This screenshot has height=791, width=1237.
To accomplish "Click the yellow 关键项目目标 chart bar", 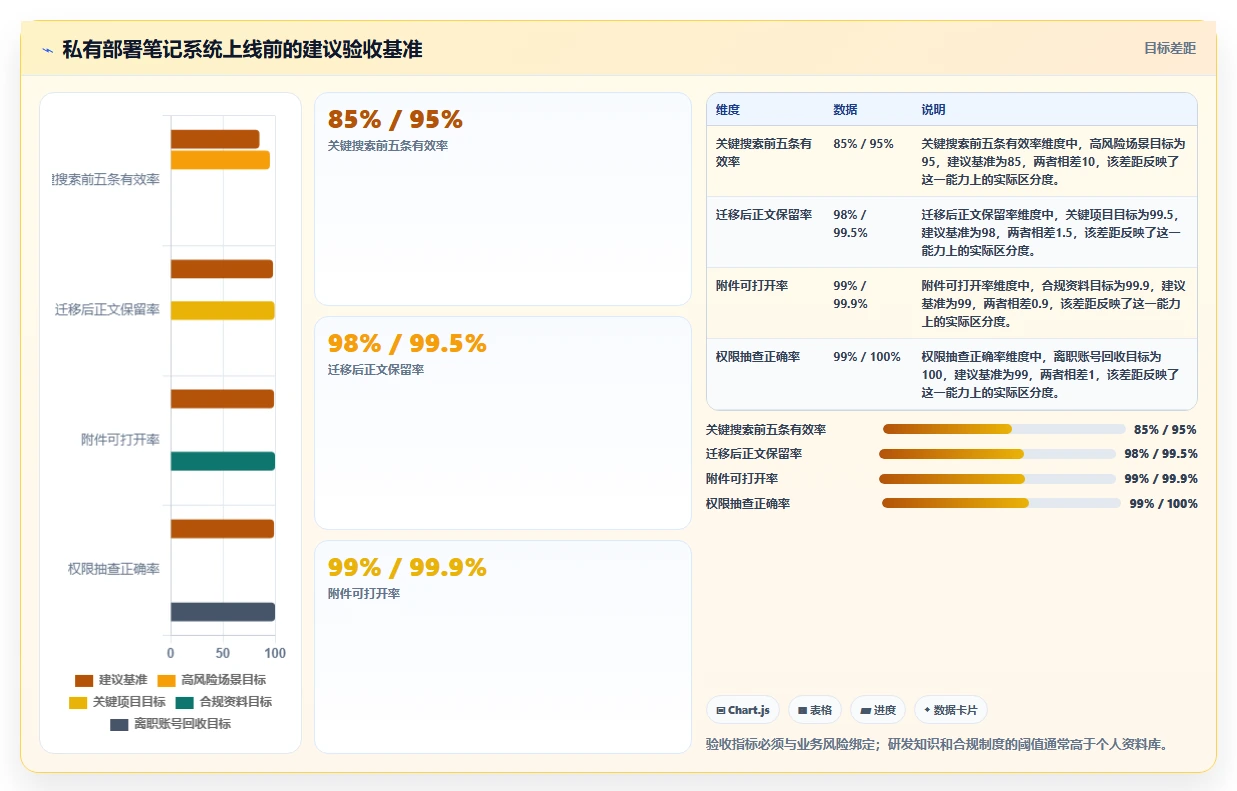I will click(222, 310).
